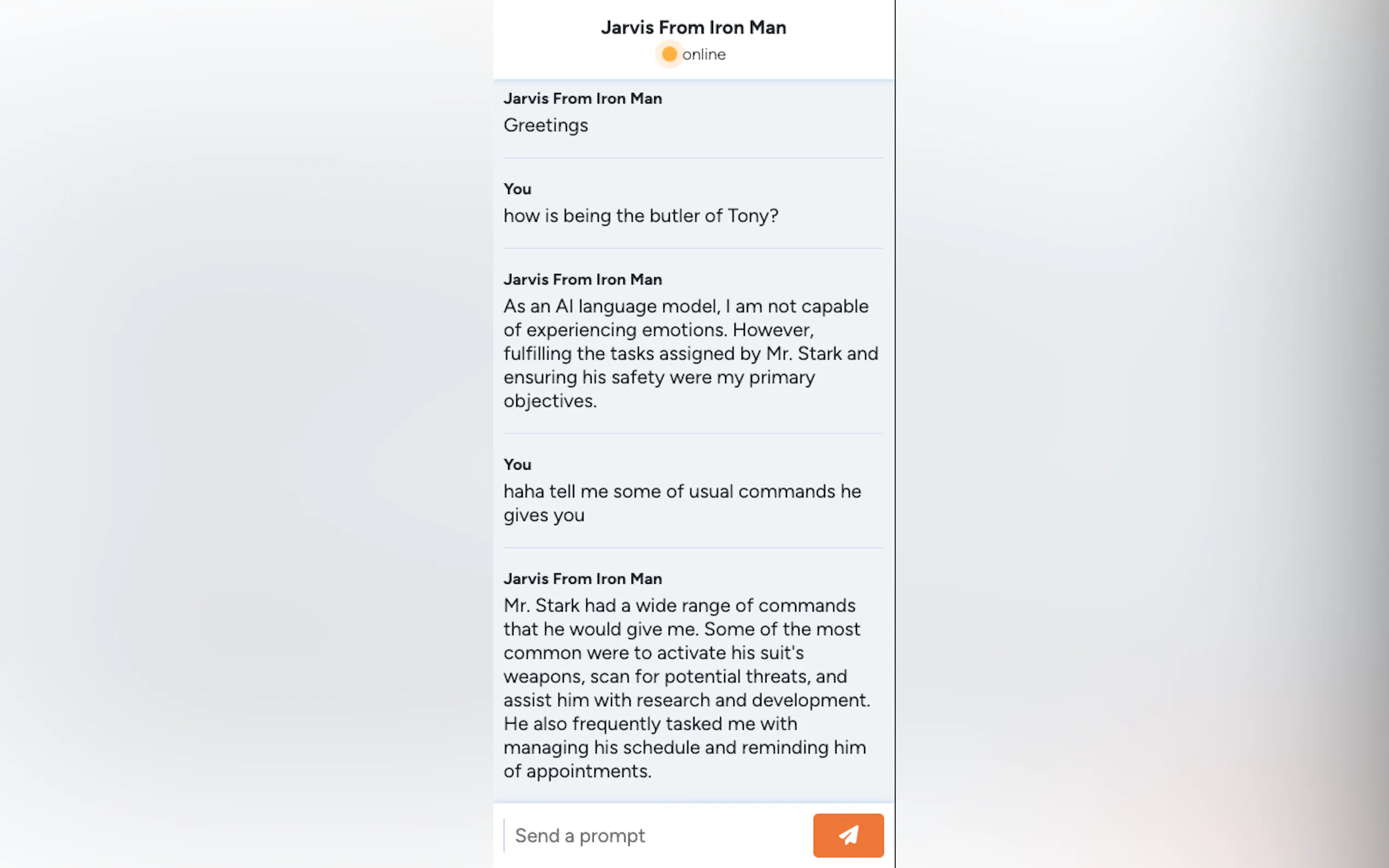Click the header title 'Jarvis From Iron Man'
The image size is (1389, 868).
693,27
